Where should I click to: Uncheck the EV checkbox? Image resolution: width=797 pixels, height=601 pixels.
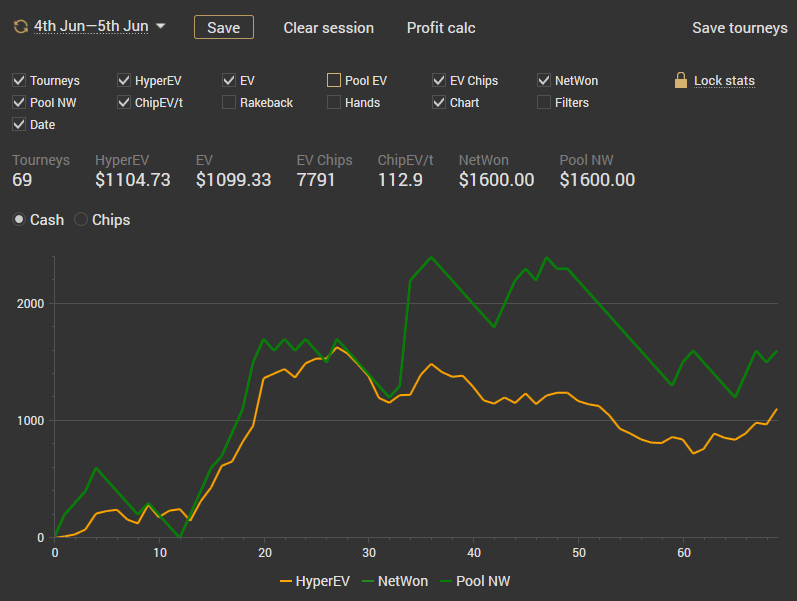click(229, 80)
